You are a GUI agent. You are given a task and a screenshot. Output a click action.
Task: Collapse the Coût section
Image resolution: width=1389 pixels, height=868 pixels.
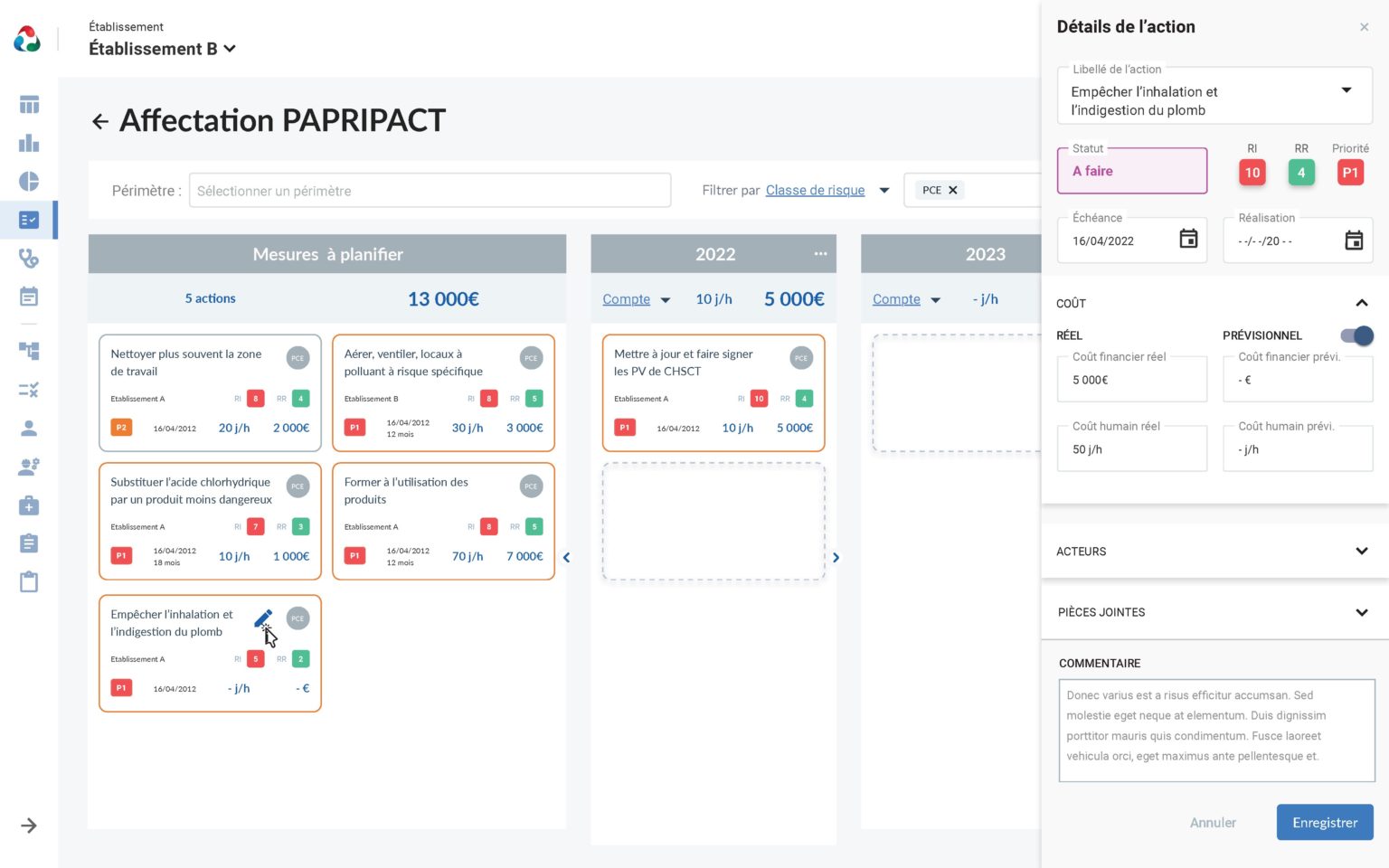tap(1361, 303)
